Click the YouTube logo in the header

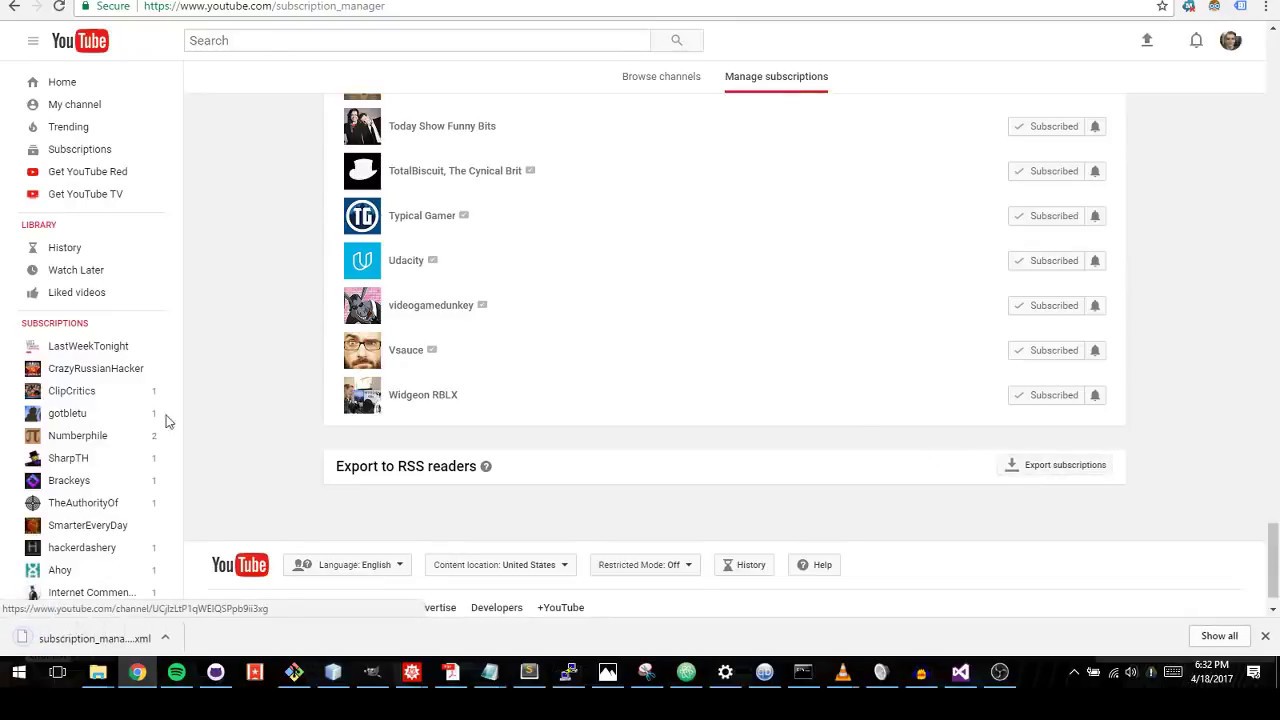[x=80, y=41]
